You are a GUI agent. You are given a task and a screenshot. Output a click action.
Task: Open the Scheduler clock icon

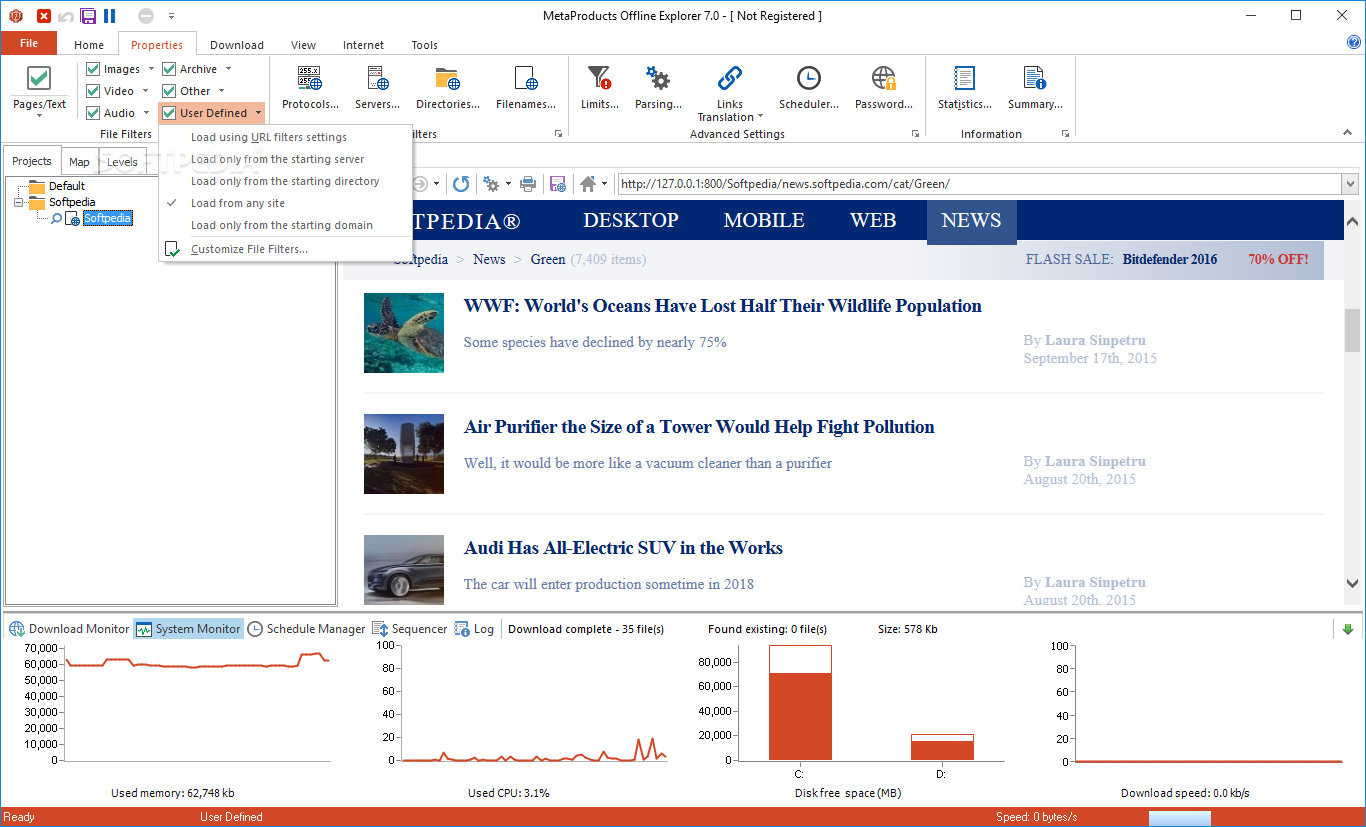pos(808,78)
